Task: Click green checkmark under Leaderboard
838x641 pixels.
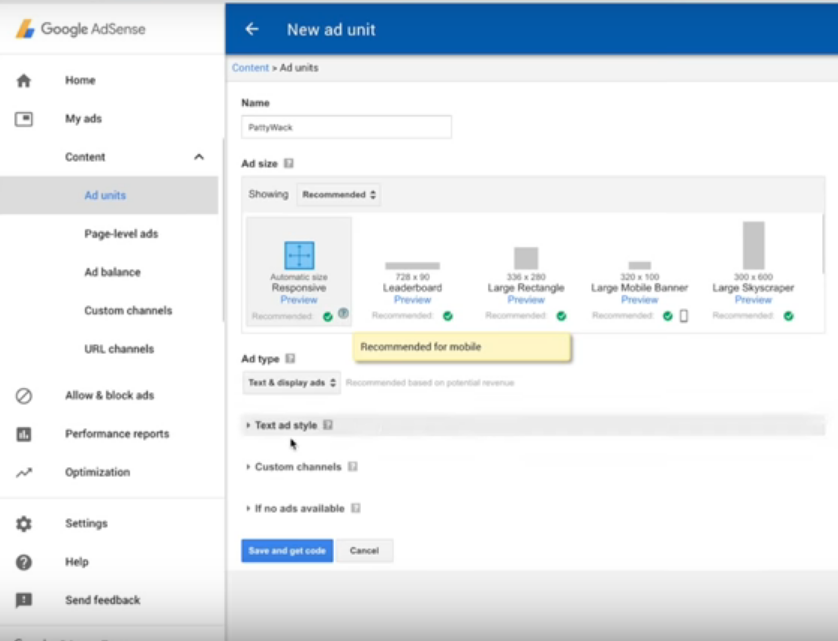Action: tap(448, 316)
